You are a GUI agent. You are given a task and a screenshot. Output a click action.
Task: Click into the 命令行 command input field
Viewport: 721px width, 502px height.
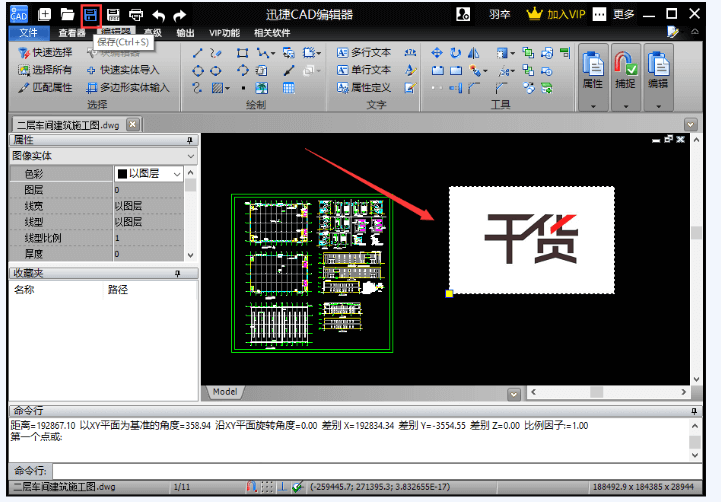pyautogui.click(x=378, y=471)
